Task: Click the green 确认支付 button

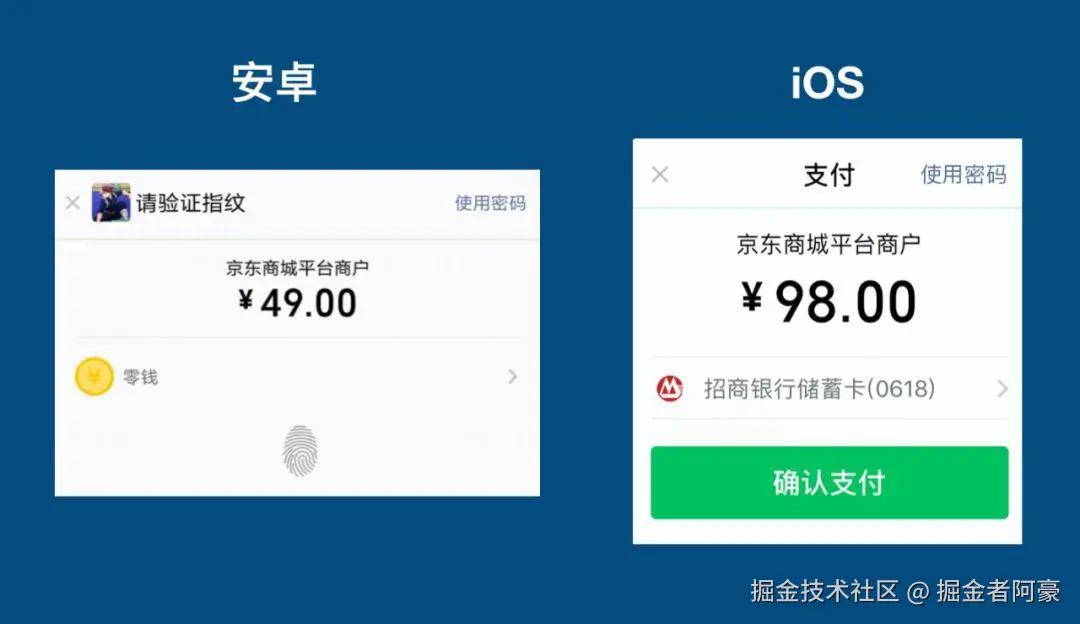Action: (x=829, y=483)
